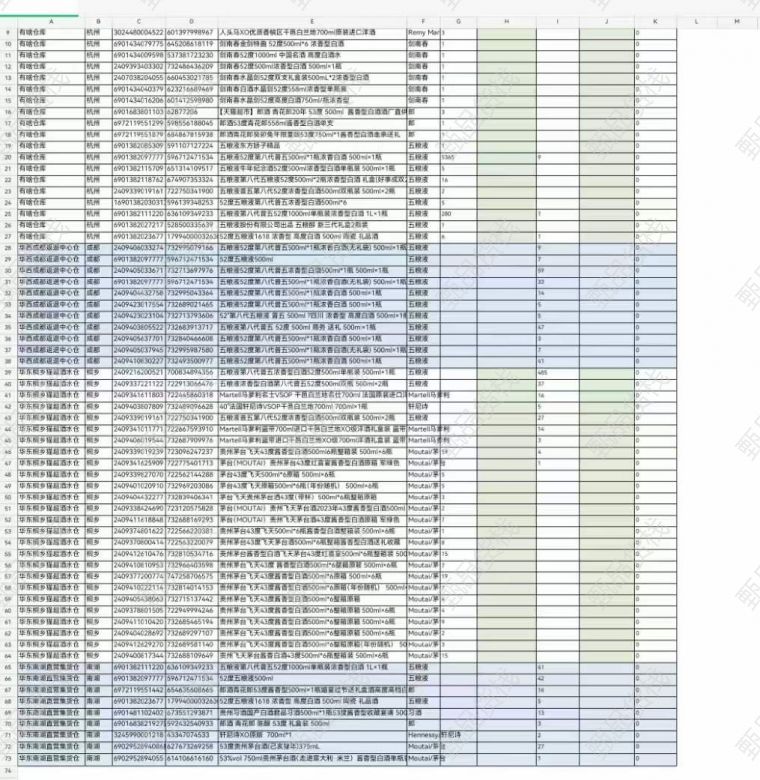Click the 'Remy Mar' brand cell
Screen dimensions: 760x780
pos(423,32)
